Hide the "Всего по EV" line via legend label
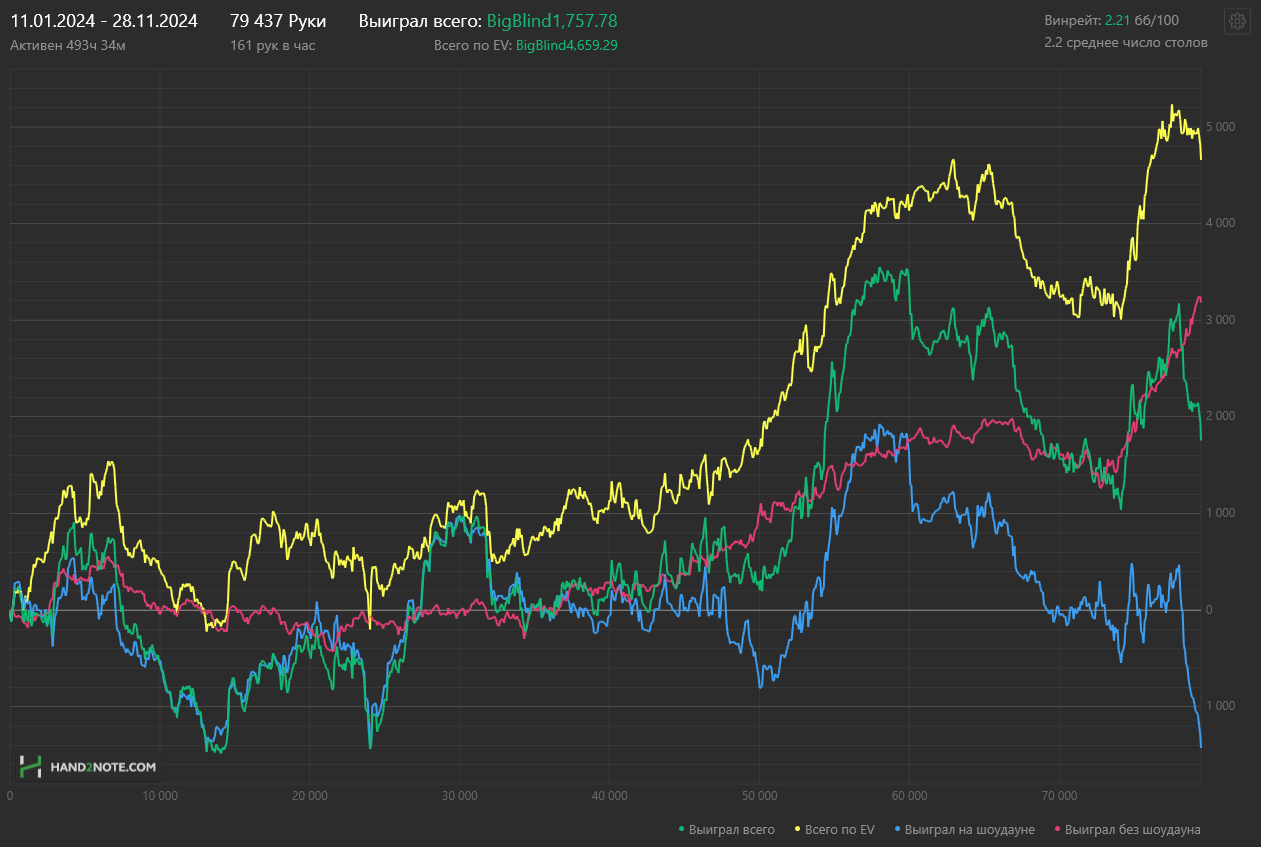The image size is (1261, 847). [840, 829]
